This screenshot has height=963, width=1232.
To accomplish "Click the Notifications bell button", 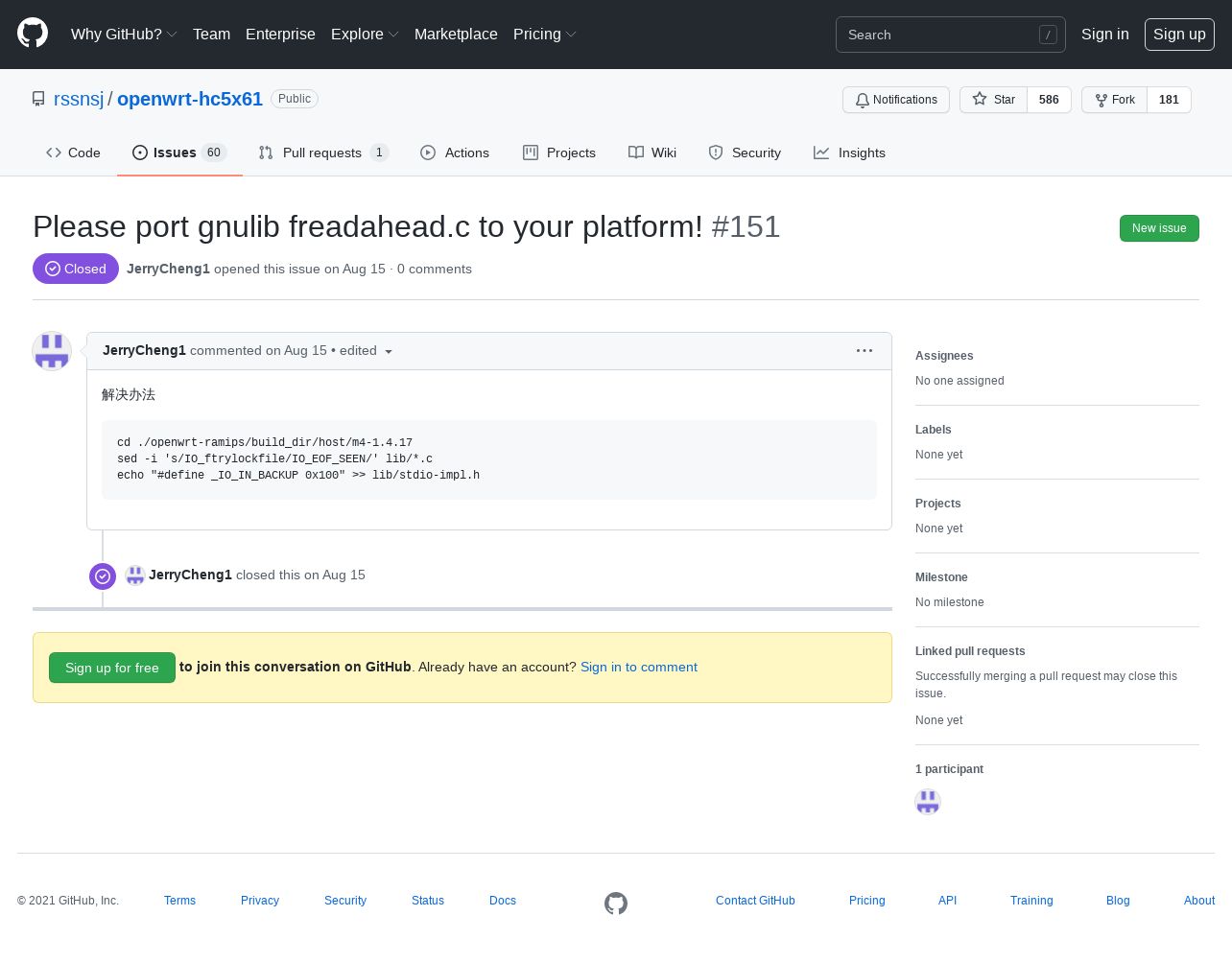I will [x=896, y=100].
